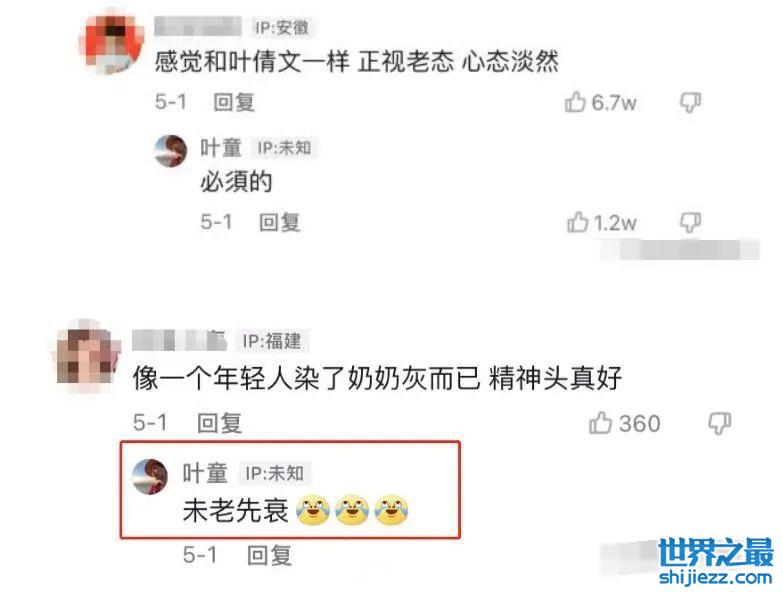This screenshot has height=592, width=783.
Task: Open the blurred username tagged IP:安徽
Action: (x=198, y=26)
